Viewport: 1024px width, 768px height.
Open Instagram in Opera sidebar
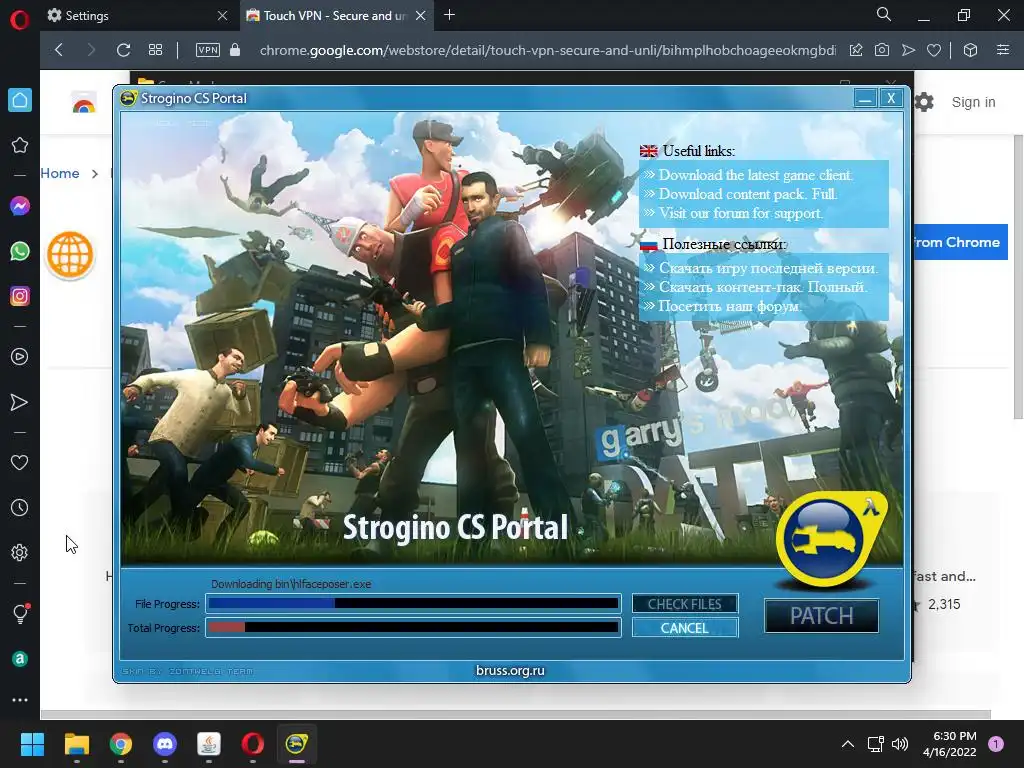(x=20, y=296)
